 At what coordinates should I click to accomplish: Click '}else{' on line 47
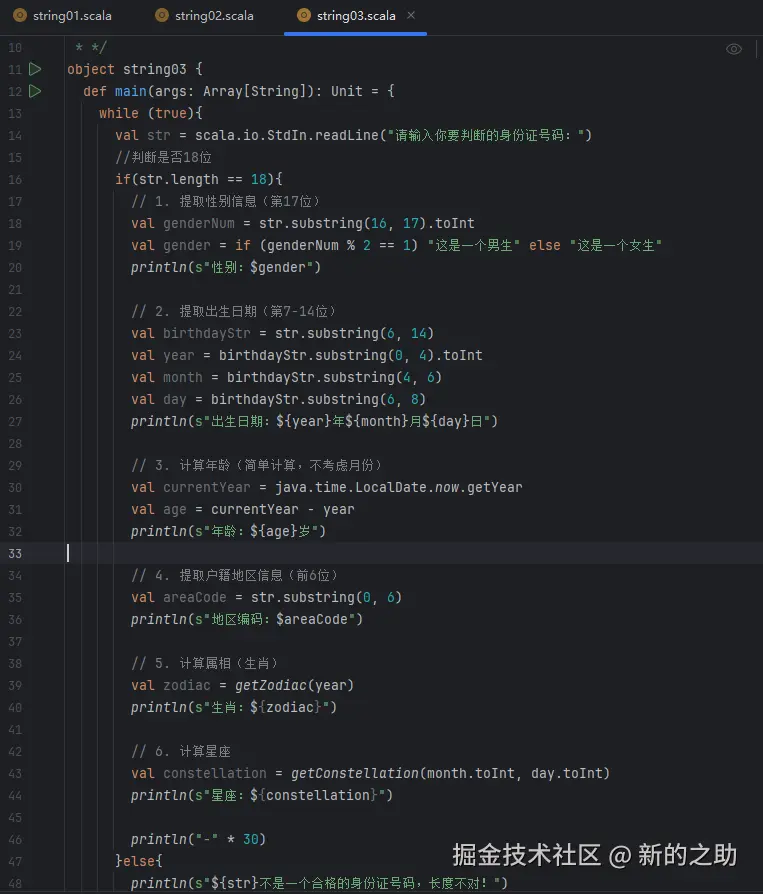click(139, 862)
